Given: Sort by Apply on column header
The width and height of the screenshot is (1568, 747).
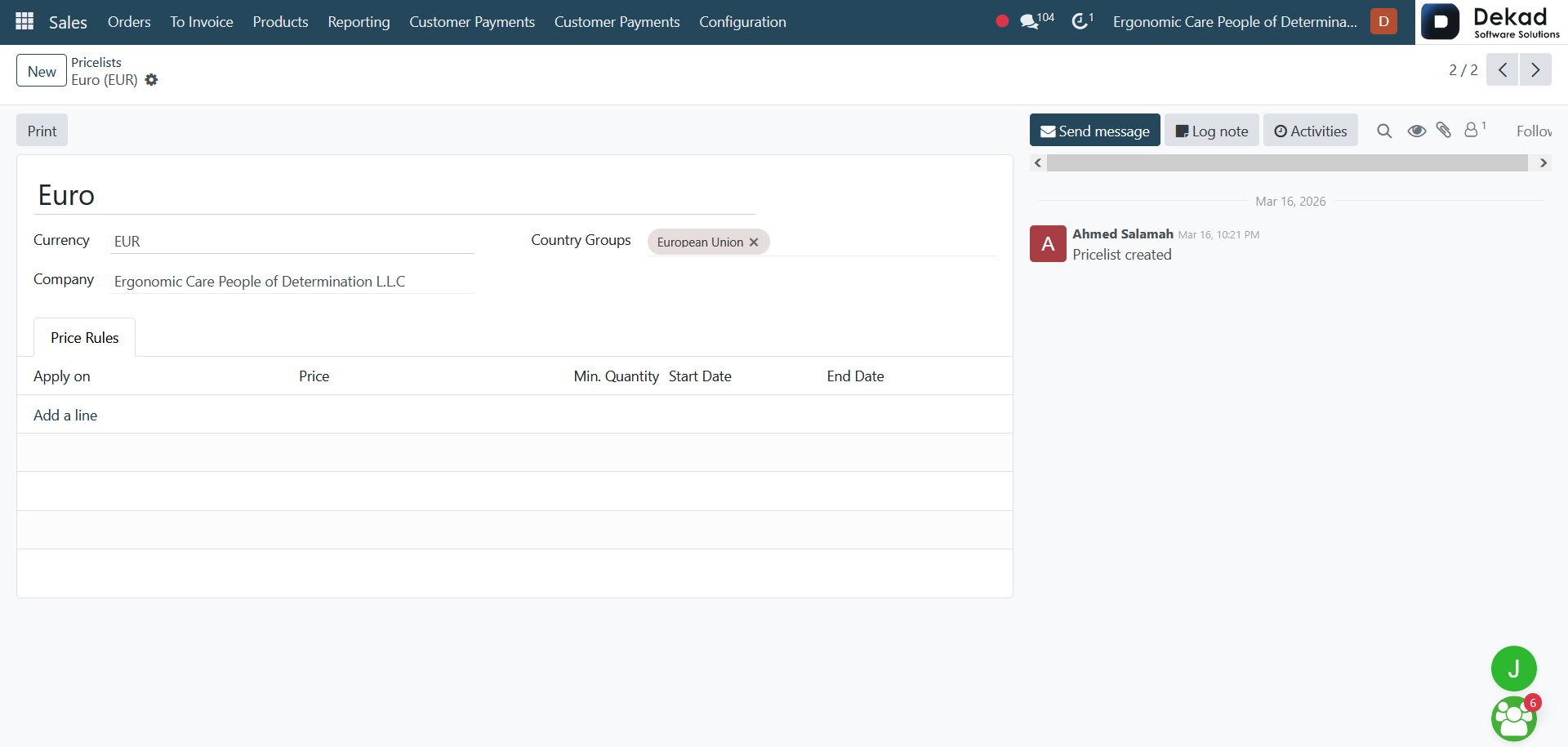Looking at the screenshot, I should tap(62, 376).
